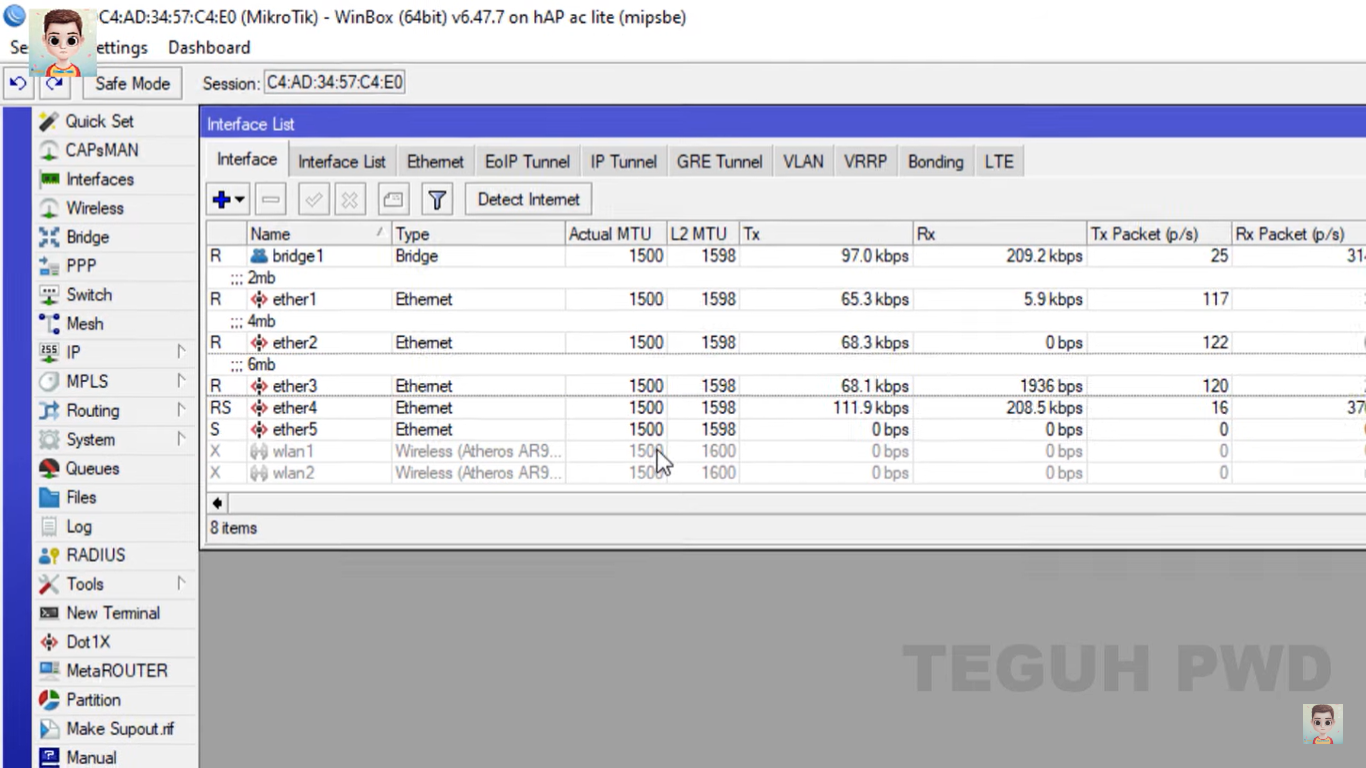Screen dimensions: 1366x768
Task: Click the remove (minus) interface button
Action: [x=270, y=199]
